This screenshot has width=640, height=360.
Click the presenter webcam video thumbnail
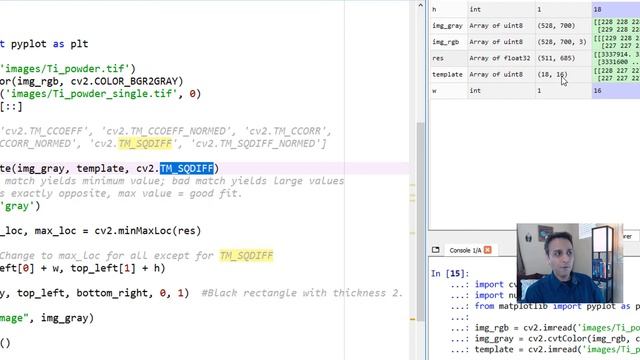(x=570, y=262)
